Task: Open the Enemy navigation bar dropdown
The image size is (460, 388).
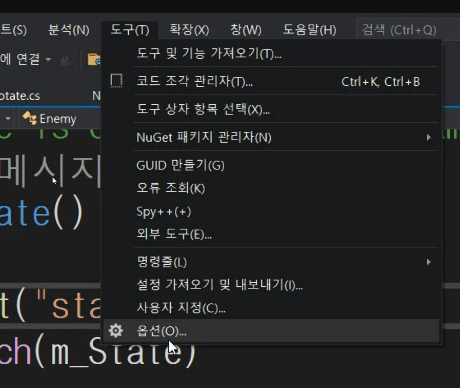Action: click(x=60, y=119)
